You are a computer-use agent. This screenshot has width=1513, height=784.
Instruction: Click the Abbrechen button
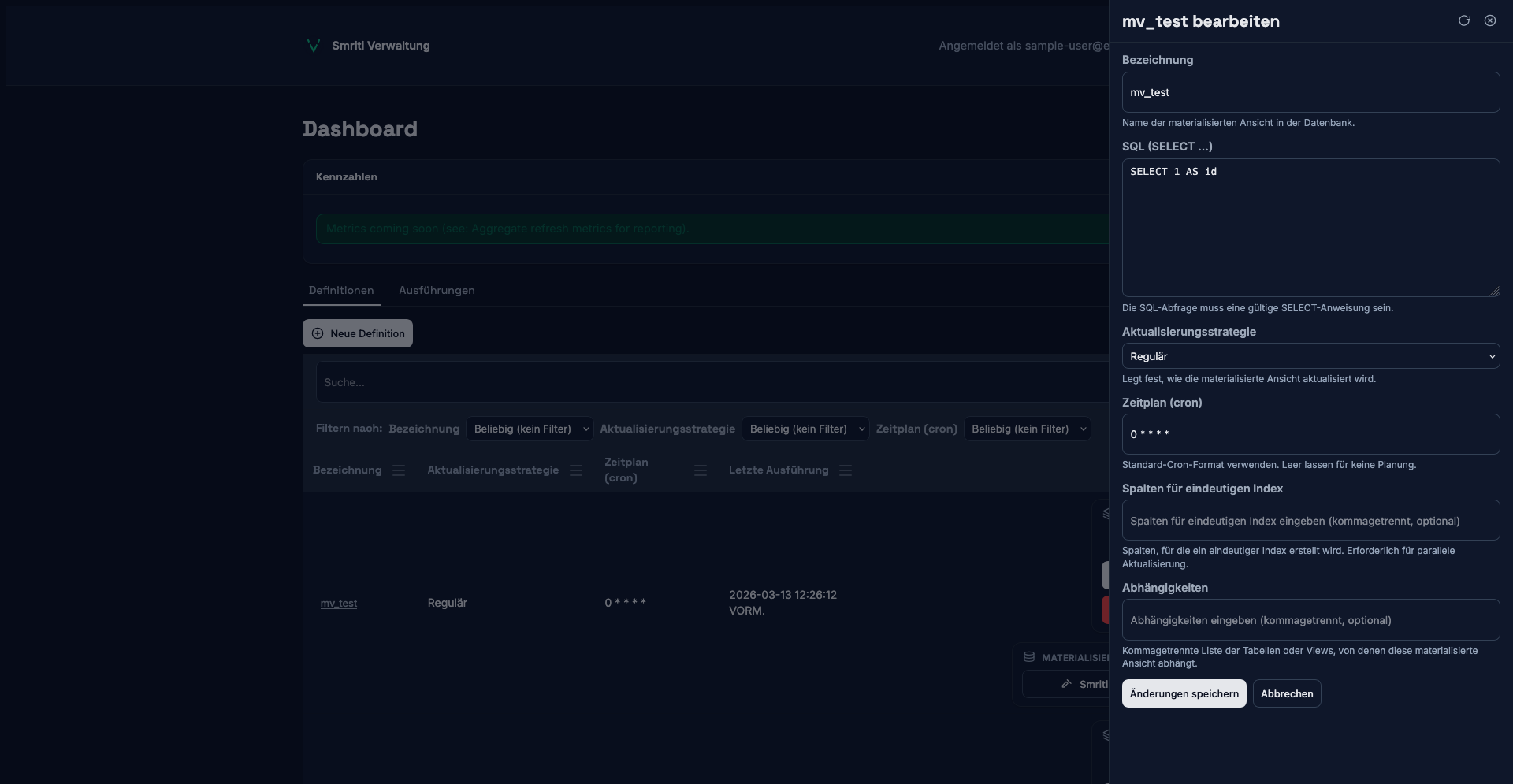(x=1286, y=693)
